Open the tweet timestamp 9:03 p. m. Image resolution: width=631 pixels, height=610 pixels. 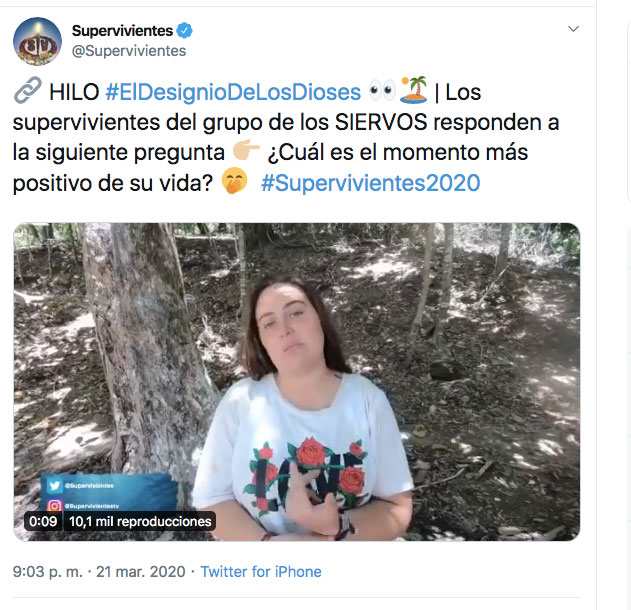coord(47,572)
